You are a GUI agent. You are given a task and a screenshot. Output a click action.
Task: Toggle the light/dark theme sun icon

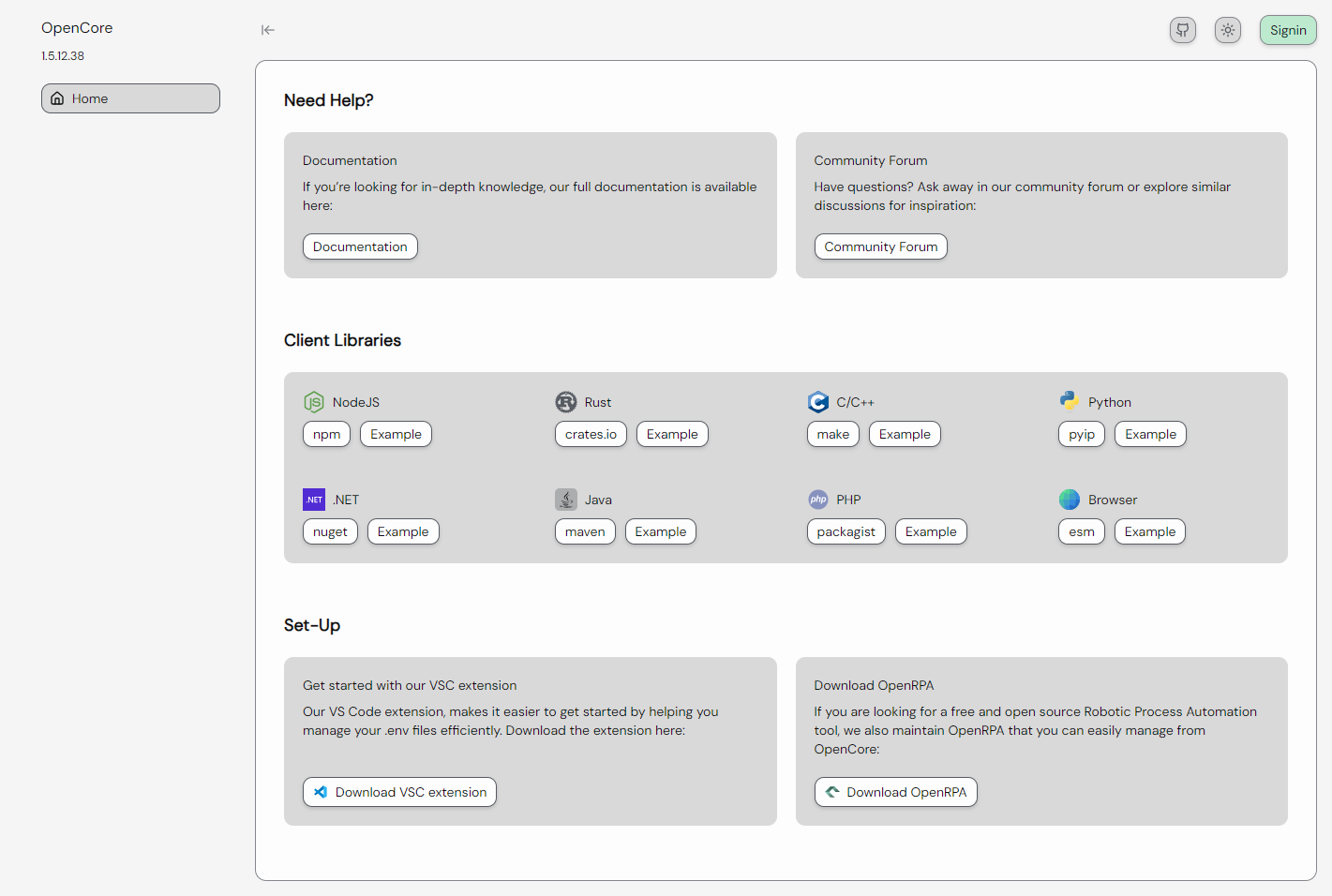point(1228,30)
